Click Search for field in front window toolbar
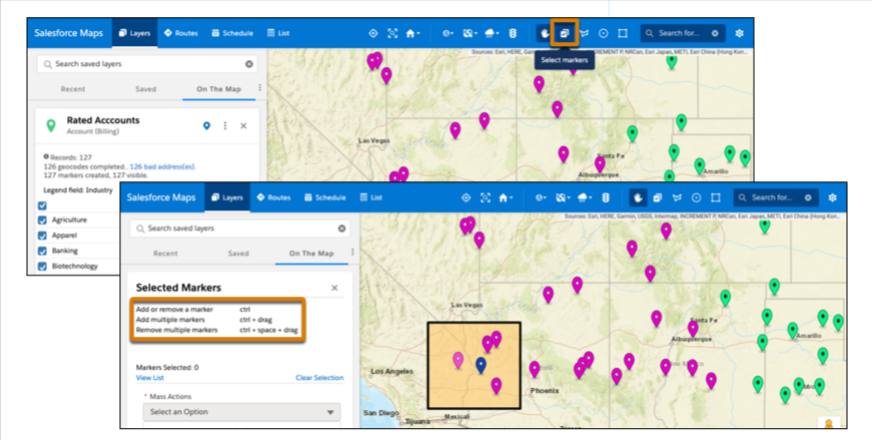The height and width of the screenshot is (440, 872). point(776,197)
